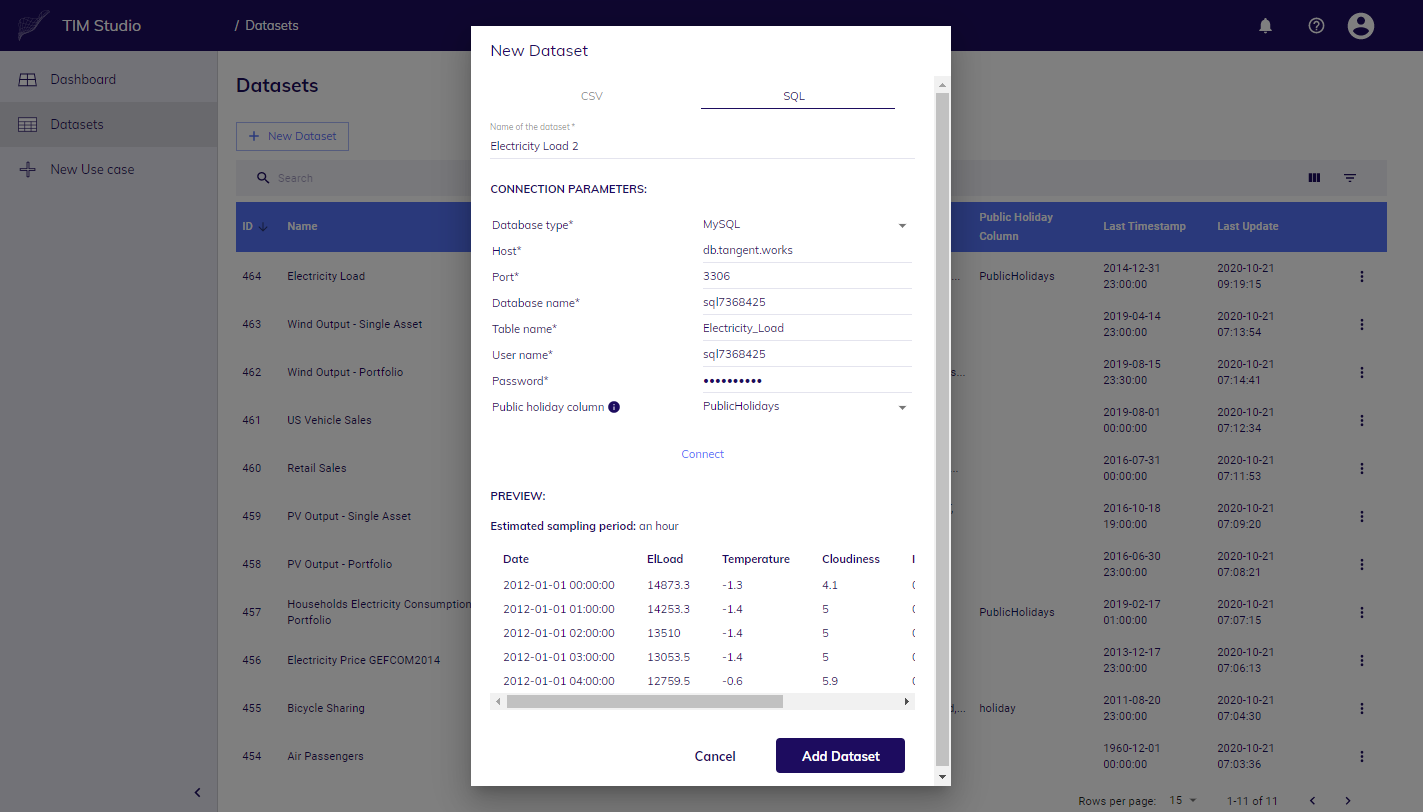Open row menu for dataset 457
The width and height of the screenshot is (1423, 812).
(1361, 613)
